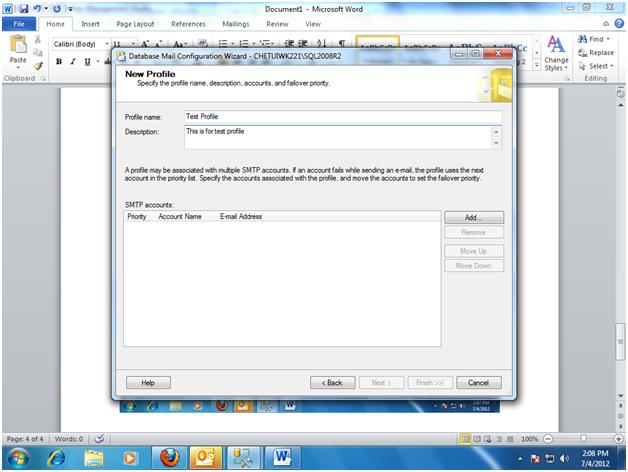Select Print Layout view button

[x=465, y=439]
